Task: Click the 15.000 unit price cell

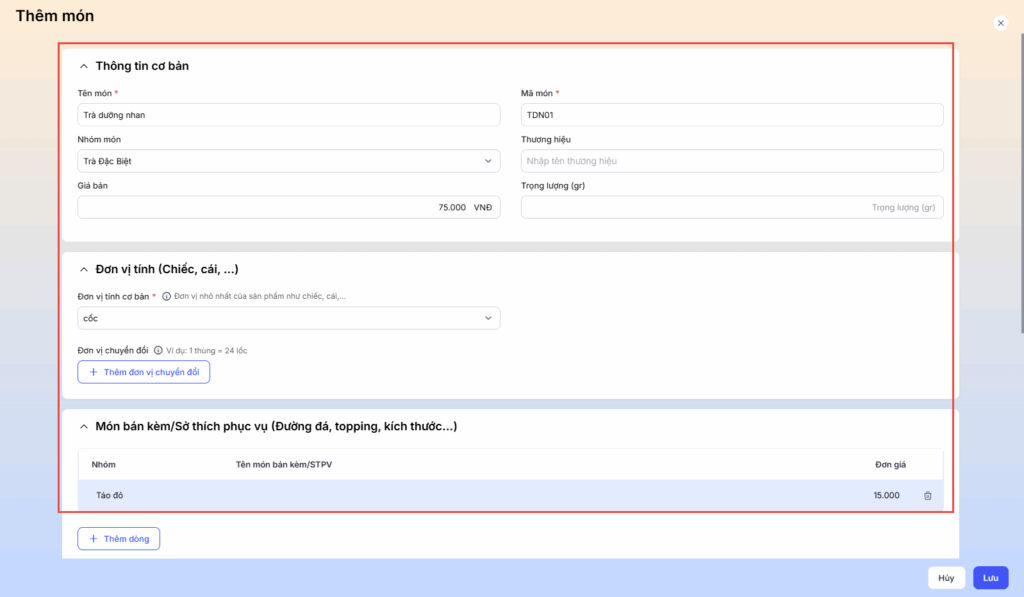Action: [x=885, y=496]
